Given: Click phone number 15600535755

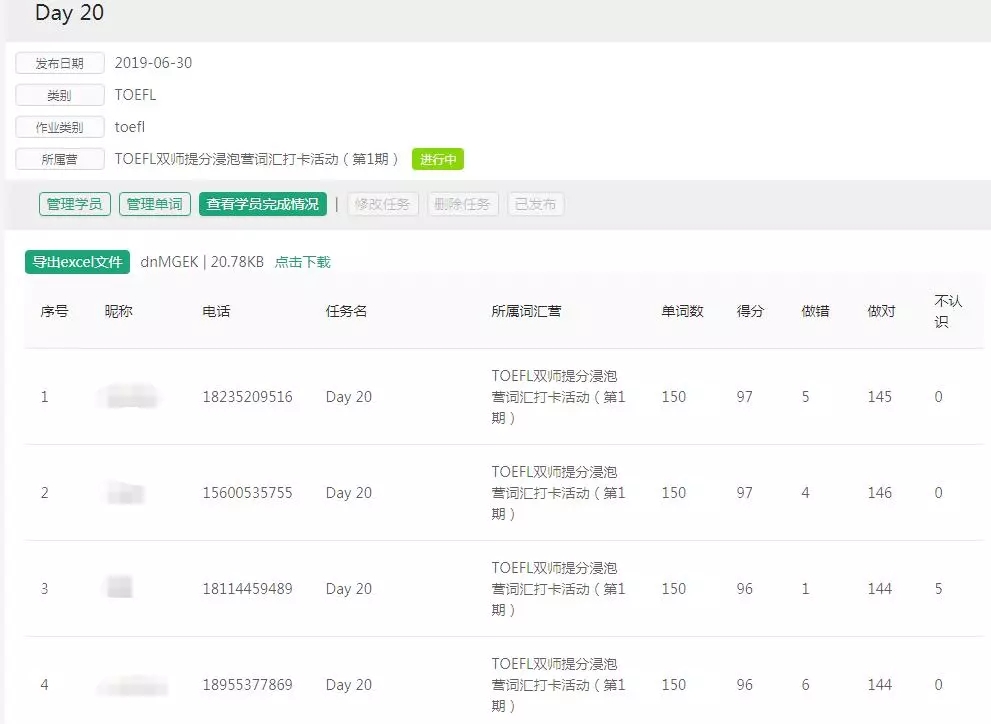Looking at the screenshot, I should pyautogui.click(x=247, y=493).
